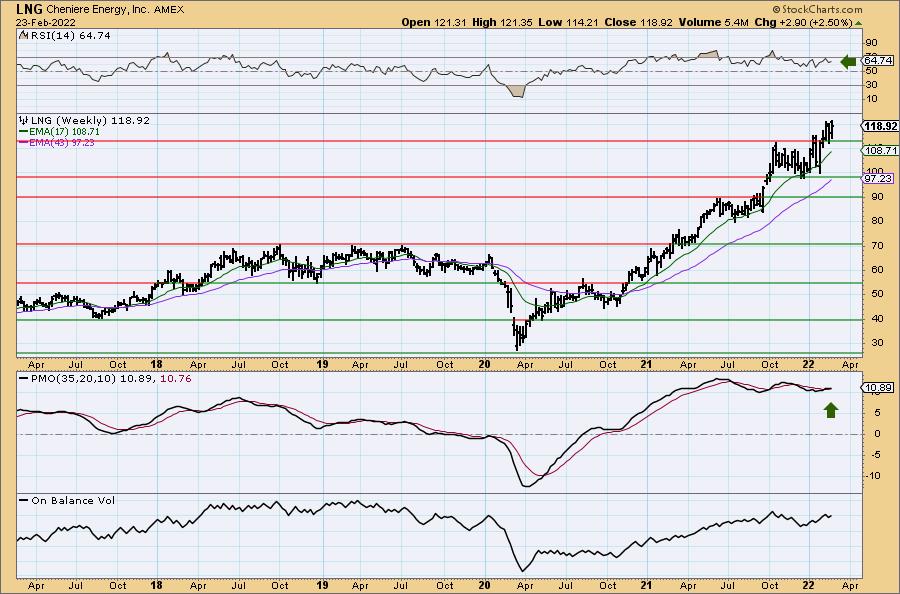Click the PMO(35,20,10) legend text
Viewport: 900px width, 594px height.
pos(73,379)
